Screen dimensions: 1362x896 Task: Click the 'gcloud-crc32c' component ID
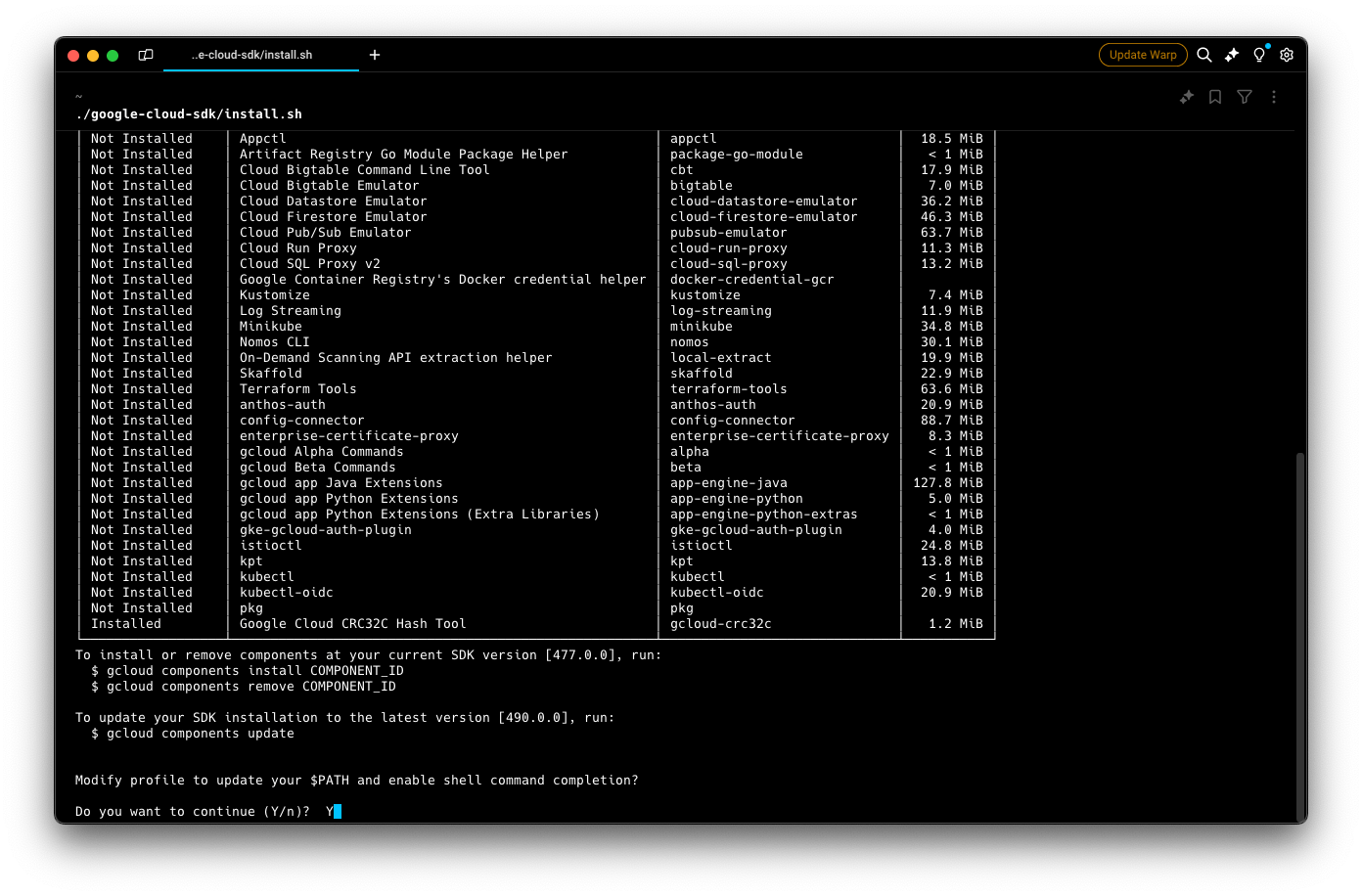[x=721, y=624]
